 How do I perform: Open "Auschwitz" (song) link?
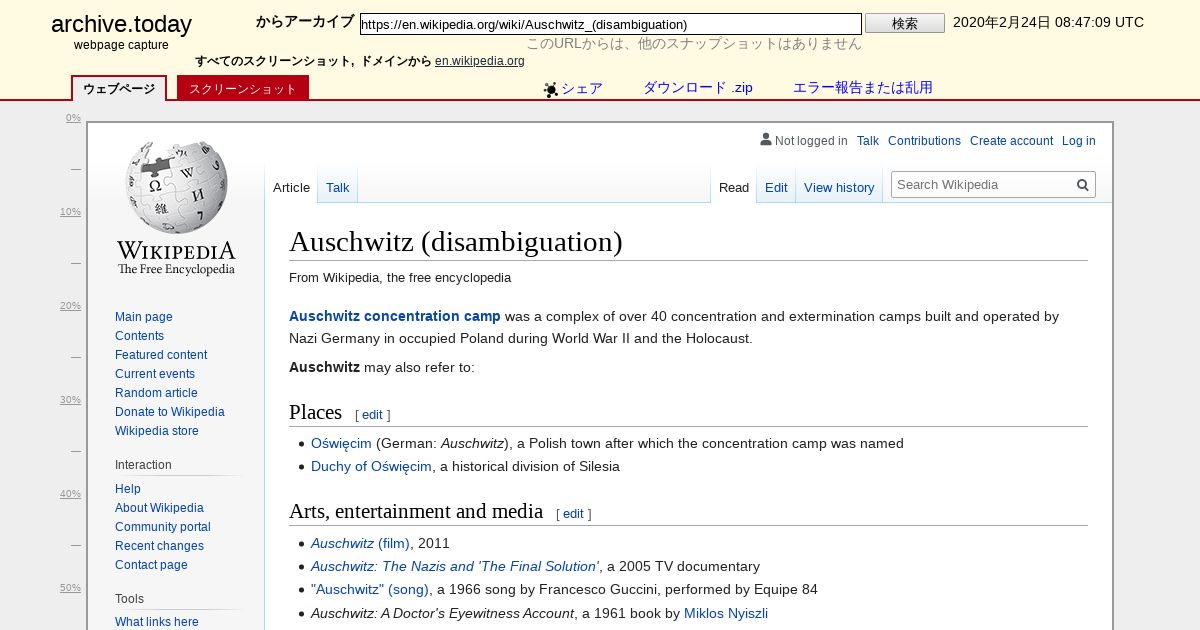[370, 590]
